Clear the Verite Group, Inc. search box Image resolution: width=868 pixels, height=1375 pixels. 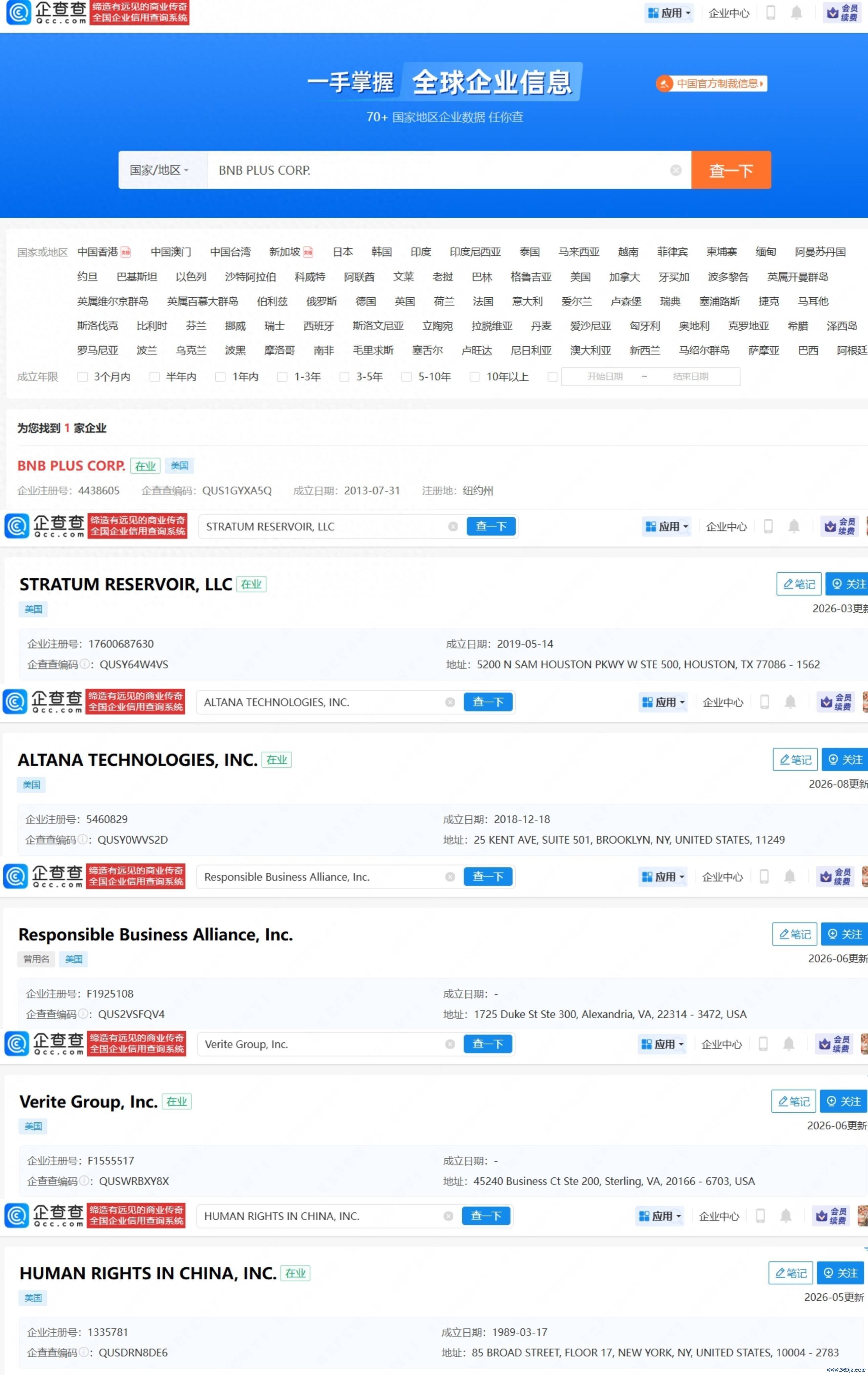tap(450, 1044)
